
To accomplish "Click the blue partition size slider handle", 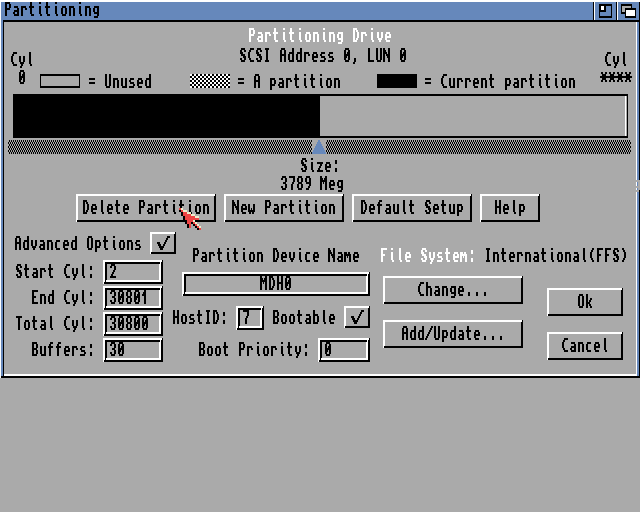I will [318, 147].
